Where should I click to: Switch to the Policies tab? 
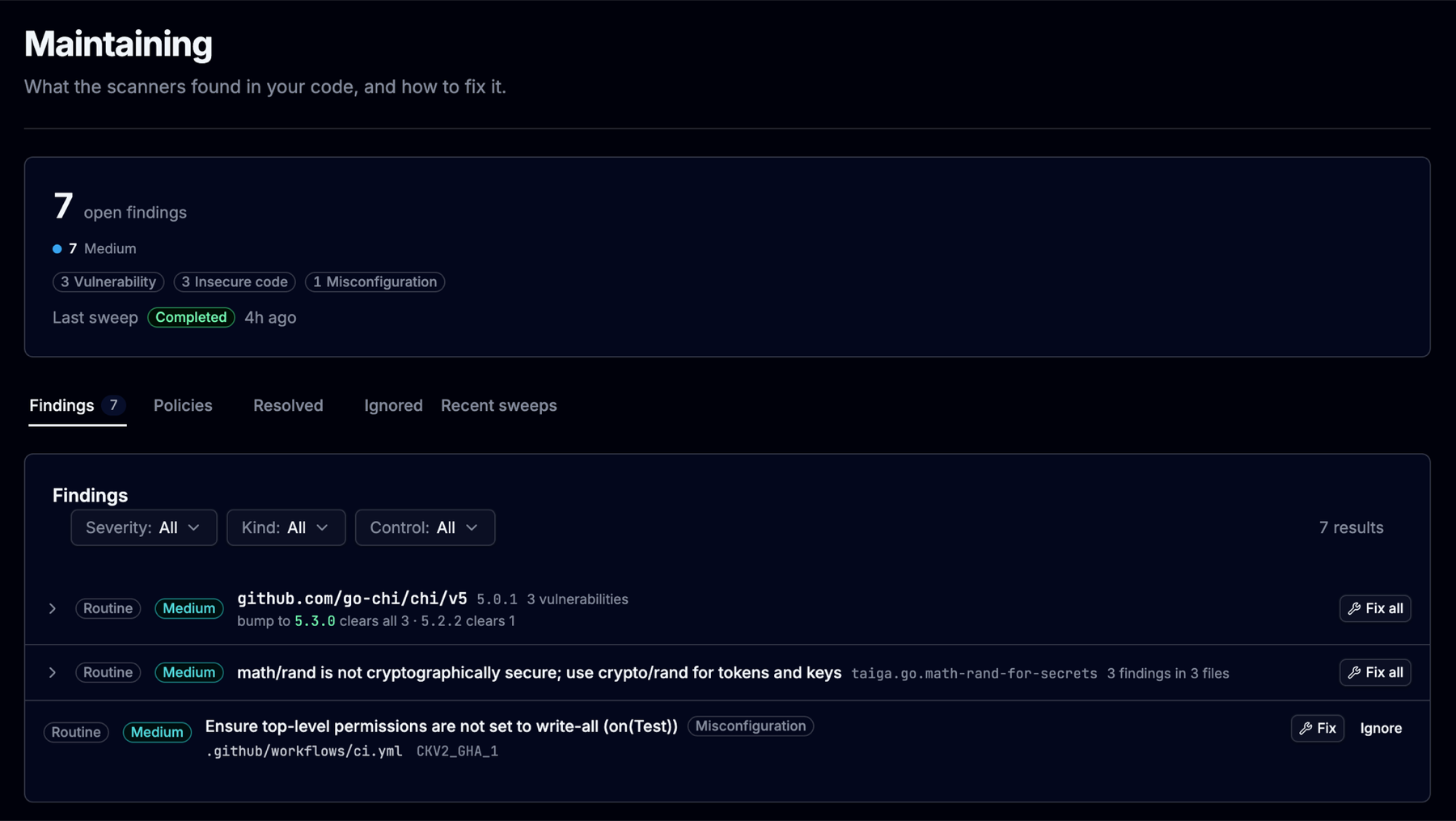[183, 405]
